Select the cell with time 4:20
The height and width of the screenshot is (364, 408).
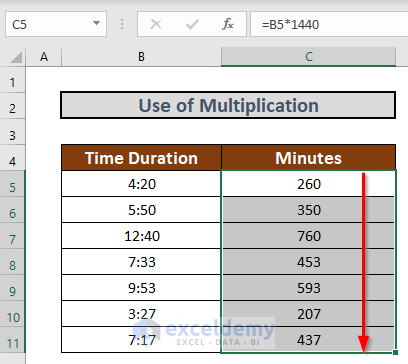point(141,184)
